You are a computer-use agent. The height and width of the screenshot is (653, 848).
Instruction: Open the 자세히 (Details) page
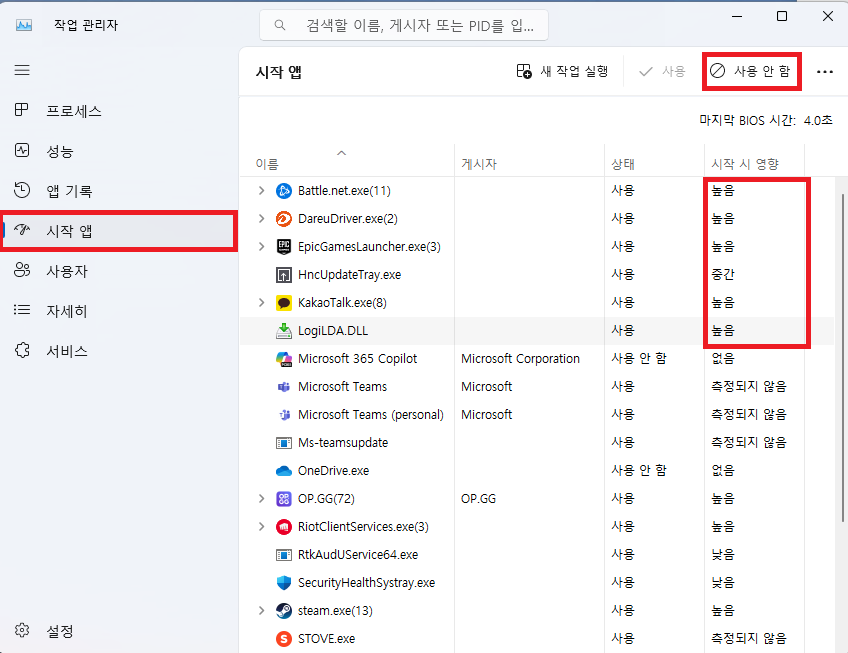click(119, 311)
